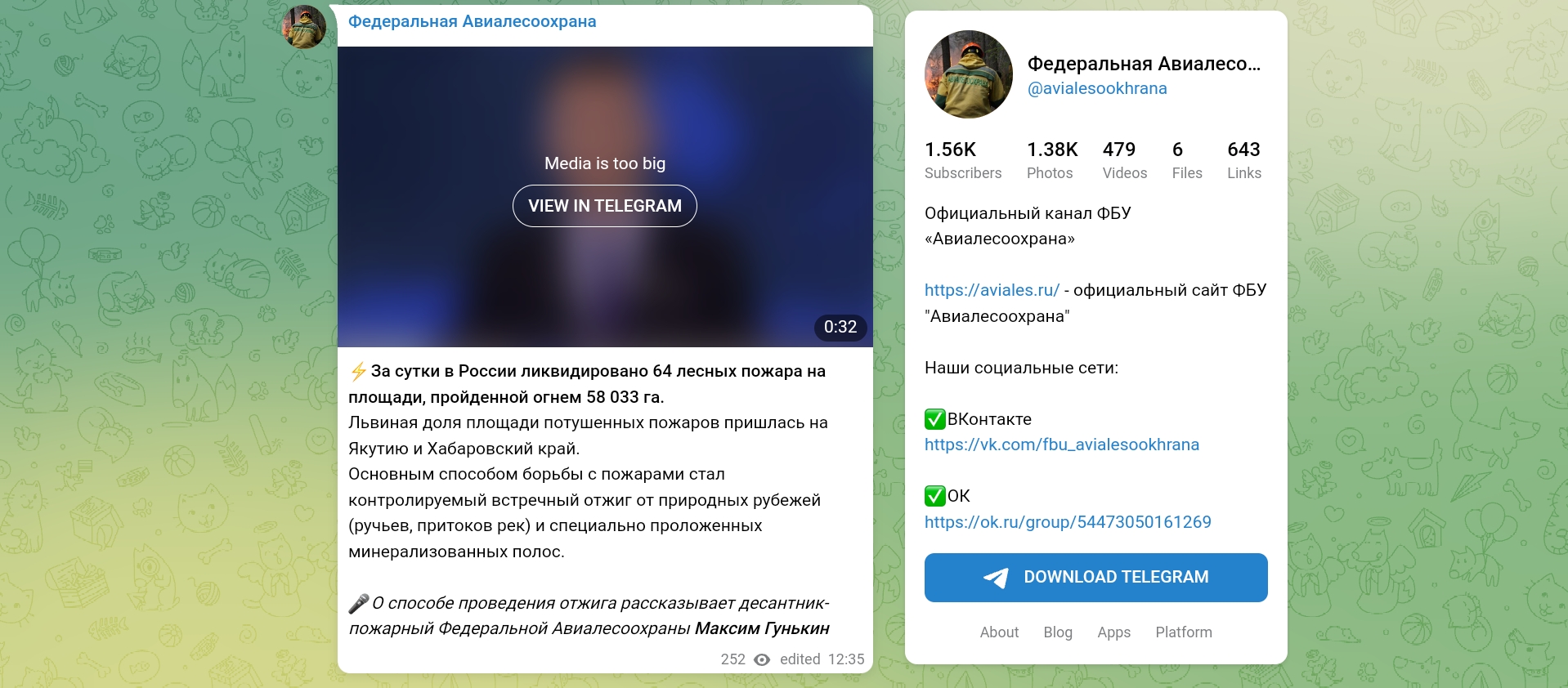Click the green checkmark next to OK

pos(935,496)
